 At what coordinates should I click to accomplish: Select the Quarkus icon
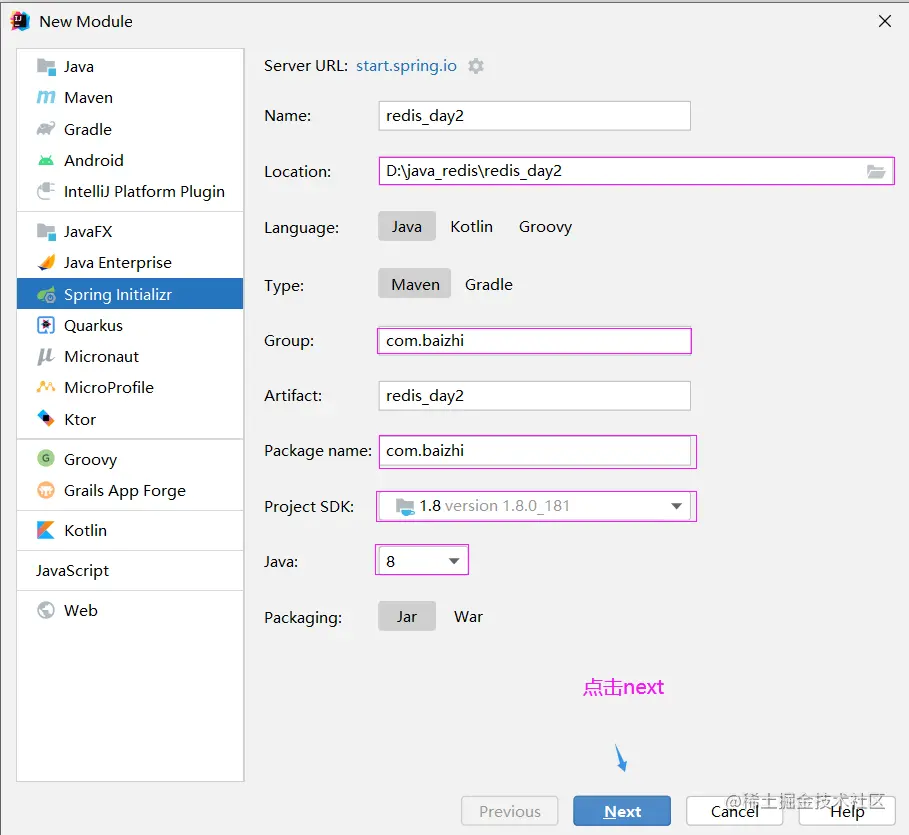coord(46,325)
